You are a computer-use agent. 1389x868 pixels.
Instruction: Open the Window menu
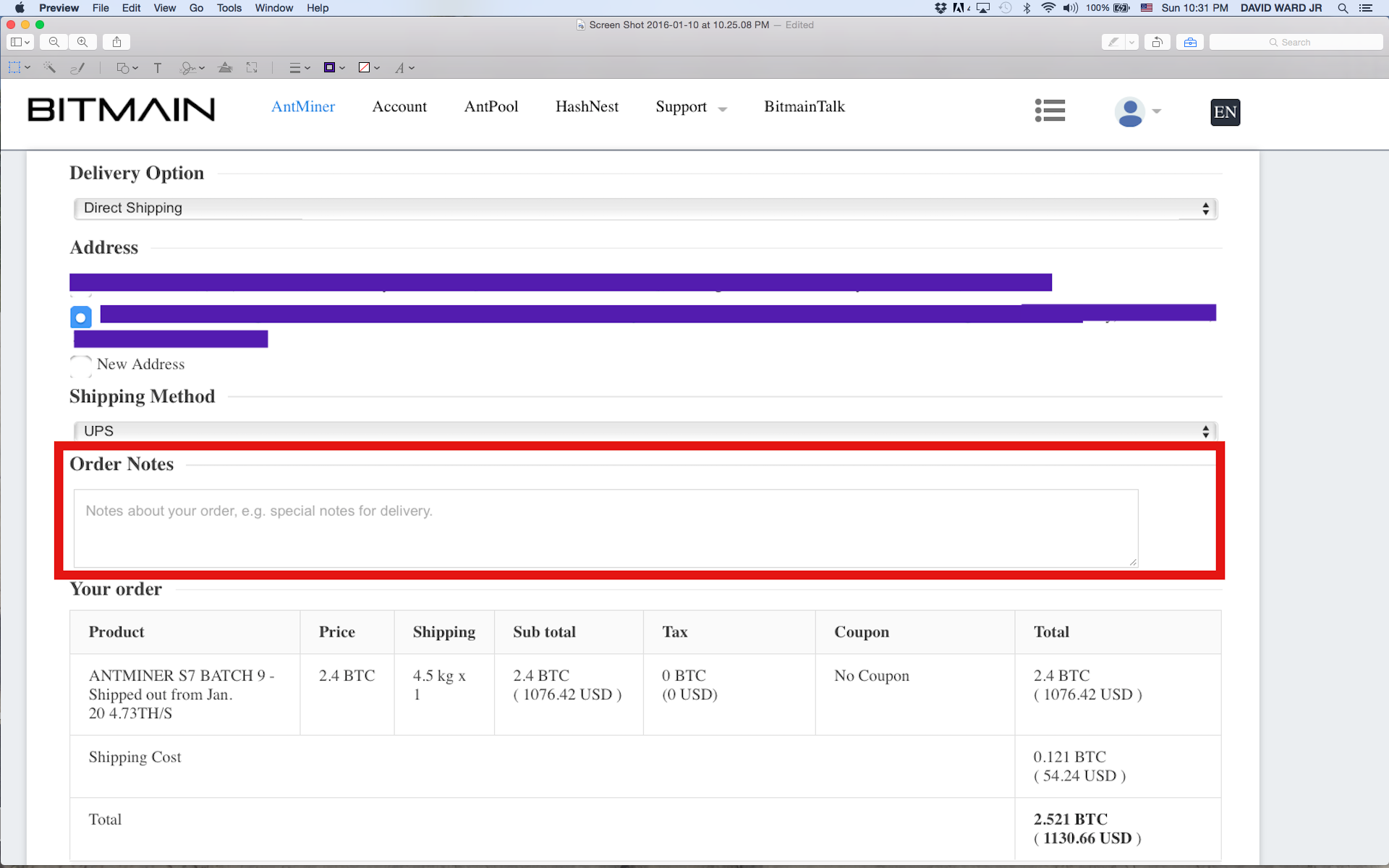273,8
